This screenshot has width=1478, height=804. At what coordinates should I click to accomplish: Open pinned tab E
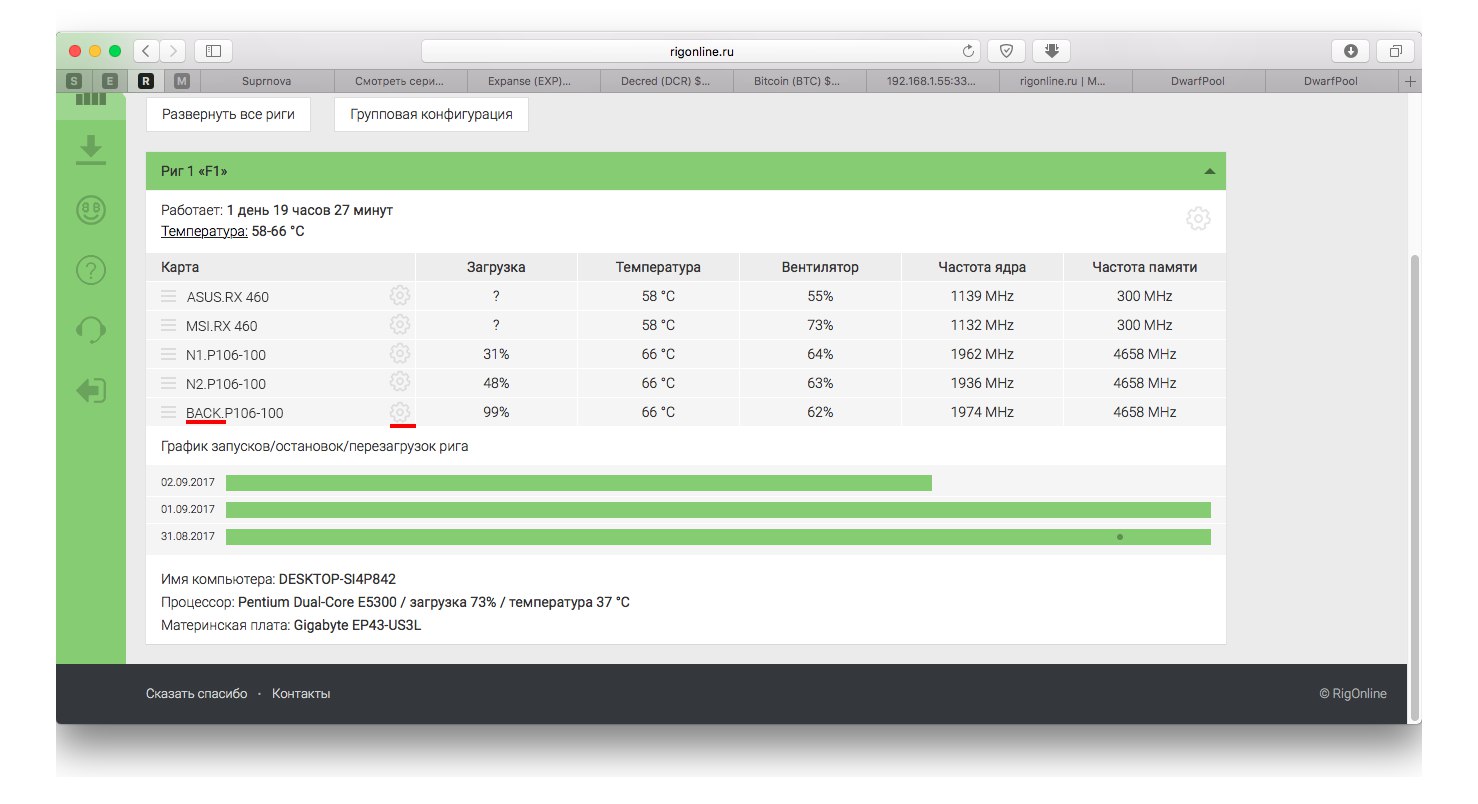click(x=110, y=82)
